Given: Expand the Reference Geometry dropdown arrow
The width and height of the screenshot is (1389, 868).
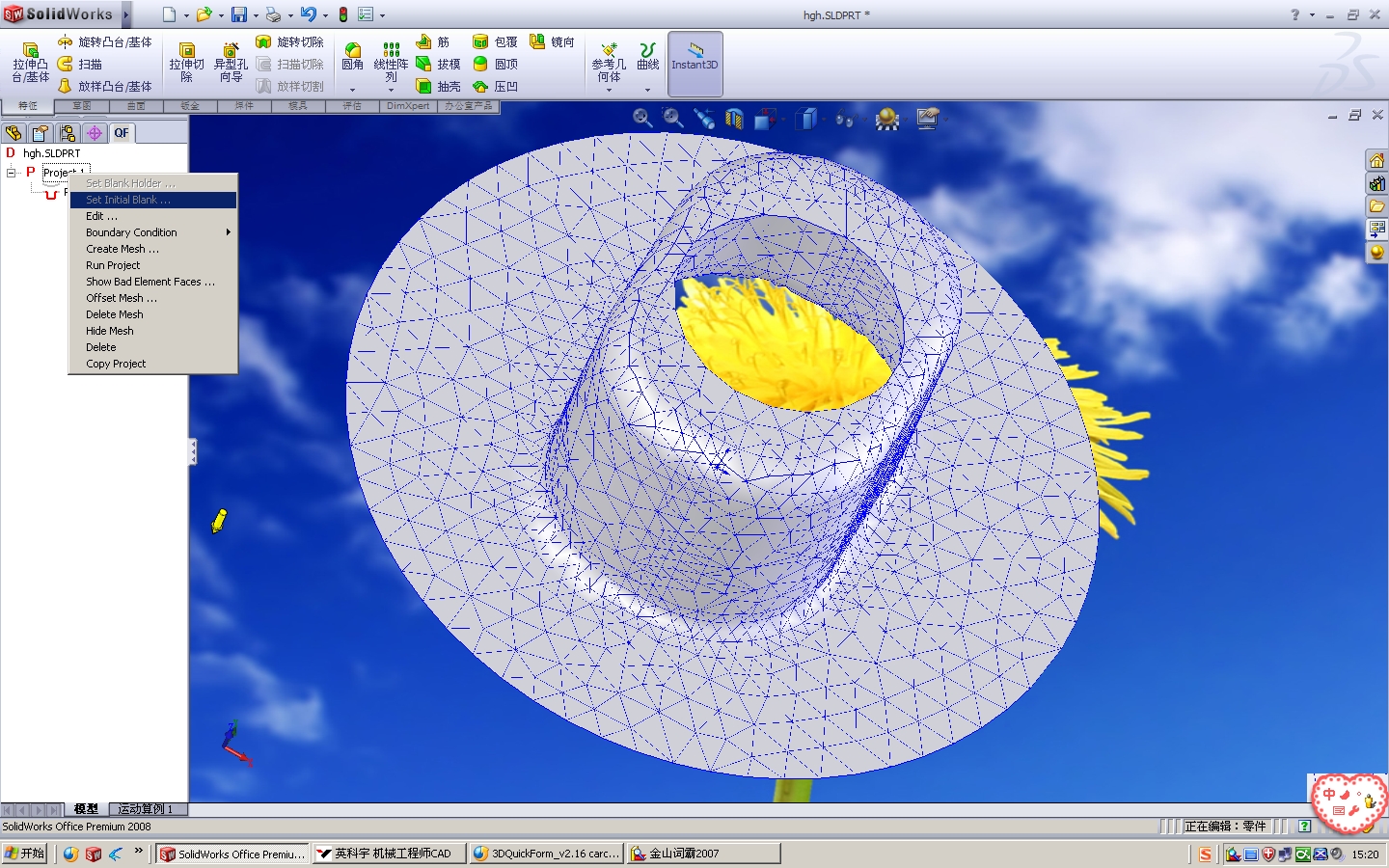Looking at the screenshot, I should pyautogui.click(x=609, y=90).
